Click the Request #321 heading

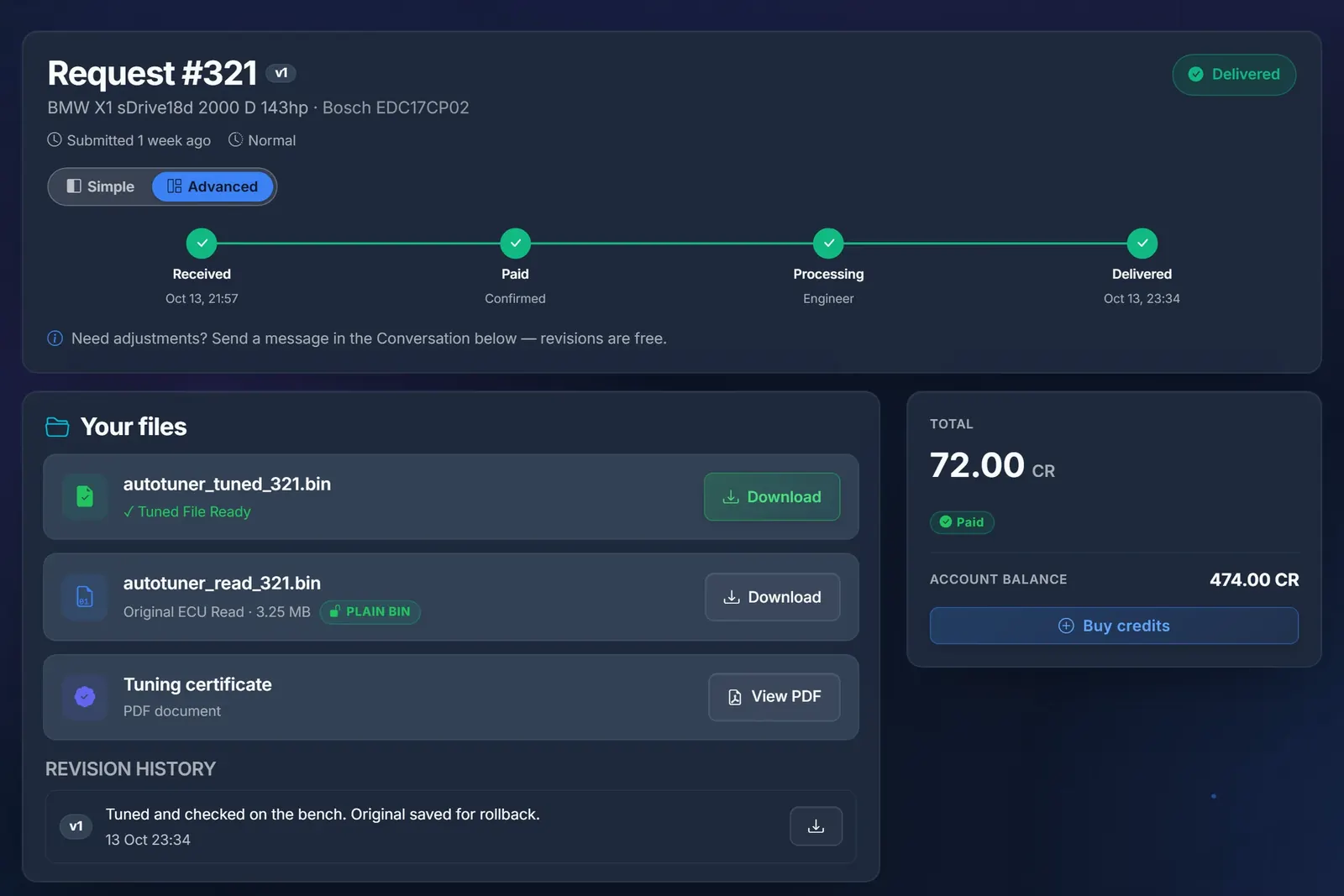[x=152, y=73]
